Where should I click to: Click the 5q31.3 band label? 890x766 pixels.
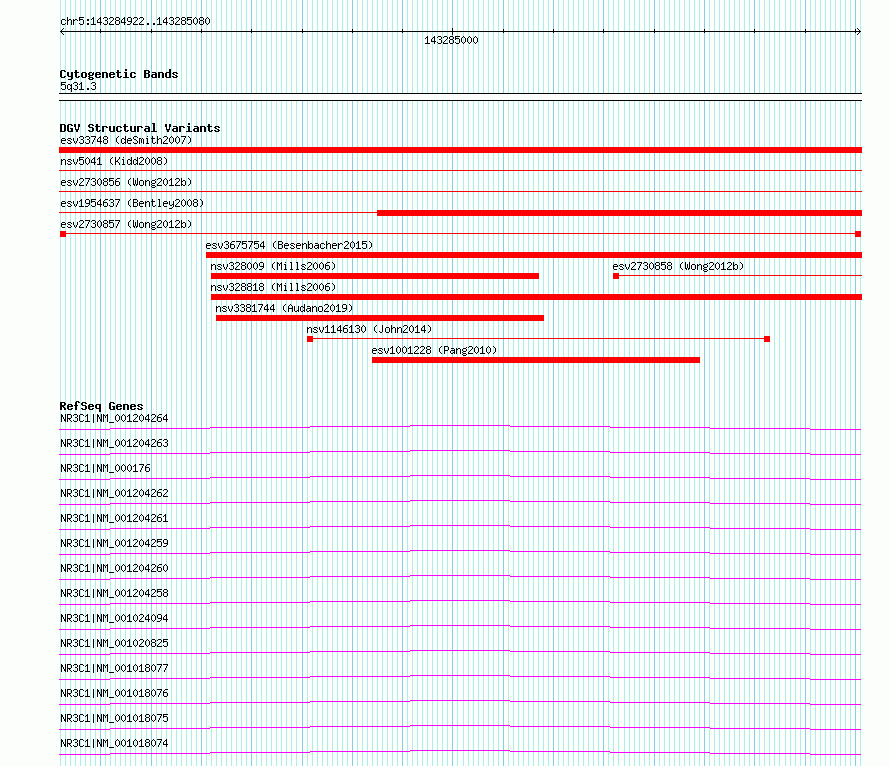pyautogui.click(x=78, y=86)
